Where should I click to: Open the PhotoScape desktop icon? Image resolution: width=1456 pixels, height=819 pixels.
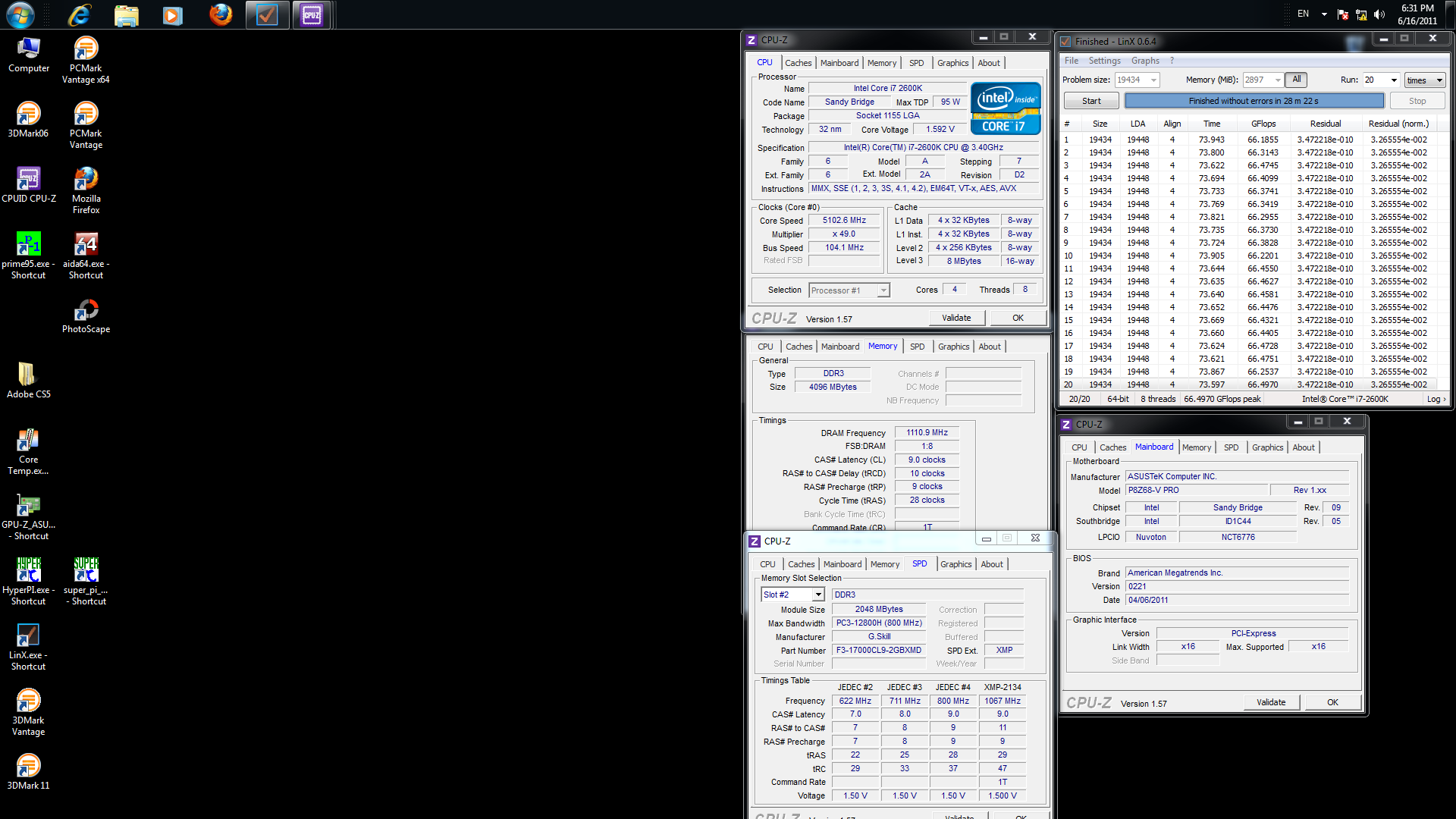pos(86,310)
